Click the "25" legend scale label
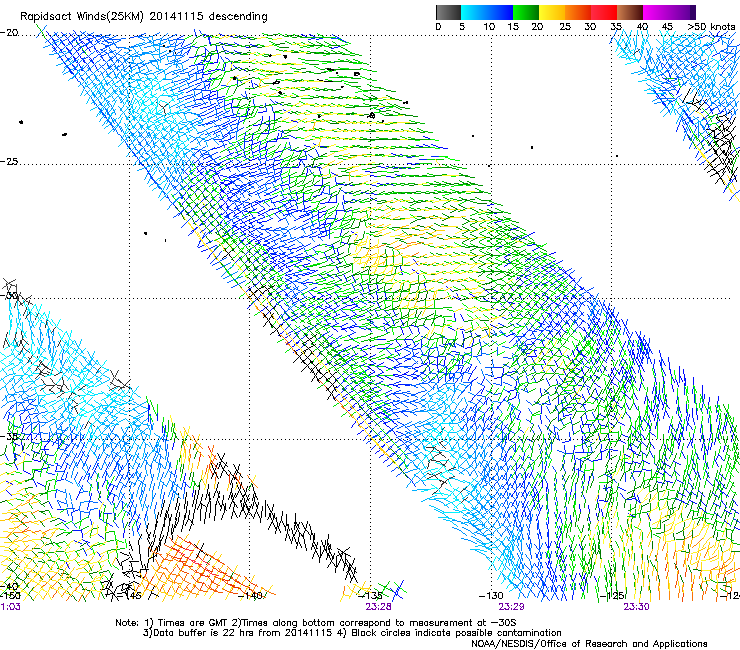The image size is (740, 650). coord(565,27)
